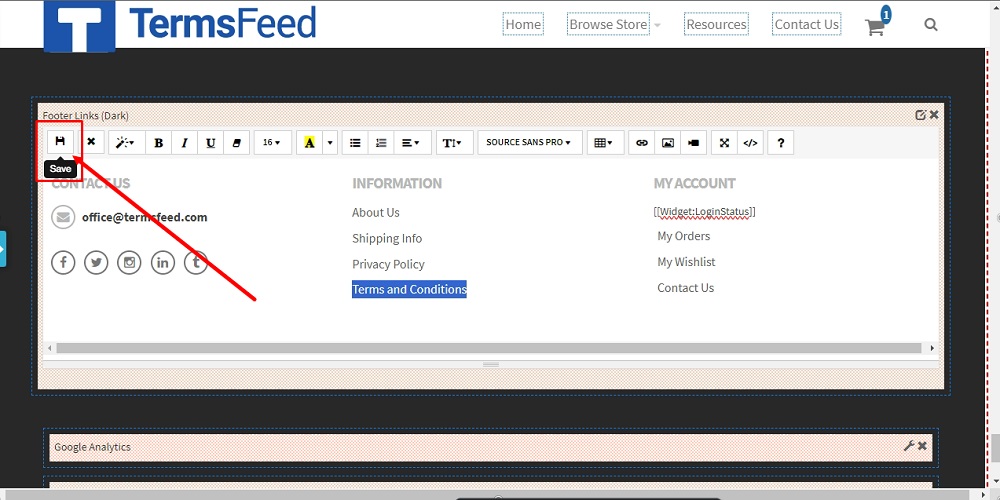The width and height of the screenshot is (1000, 500).
Task: Remove font style with eraser icon
Action: pyautogui.click(x=237, y=142)
